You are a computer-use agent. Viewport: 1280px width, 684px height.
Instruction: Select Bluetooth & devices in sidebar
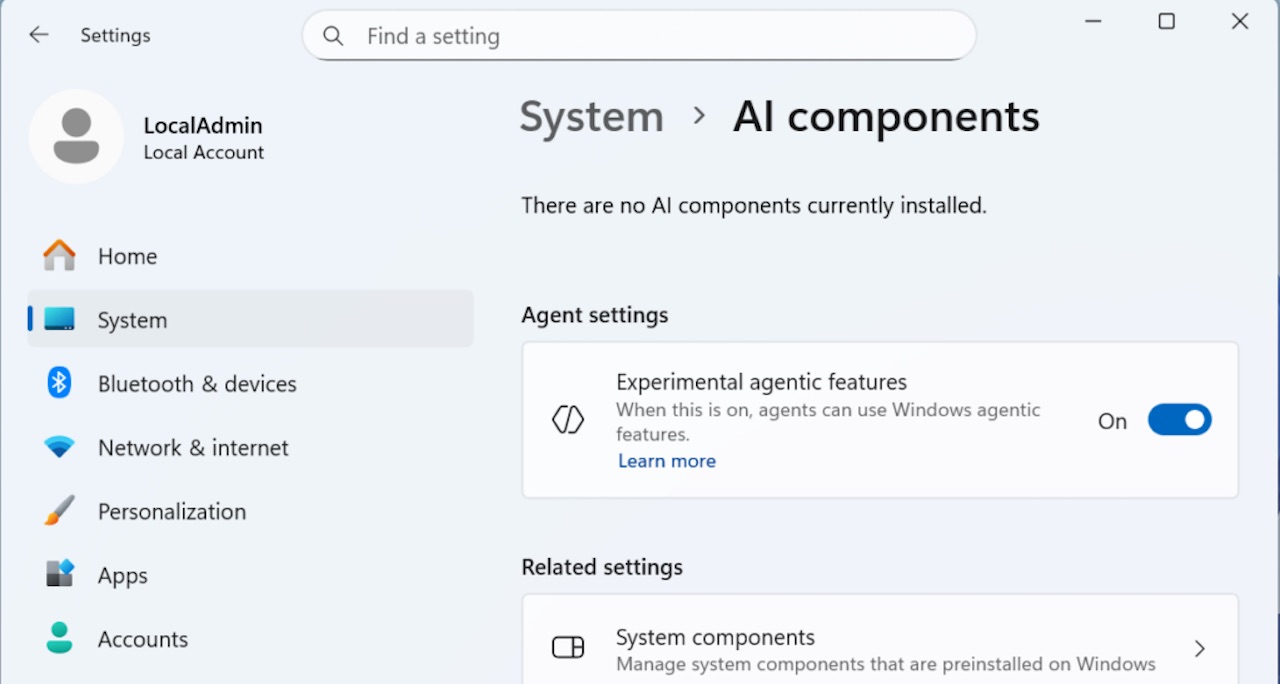[197, 384]
